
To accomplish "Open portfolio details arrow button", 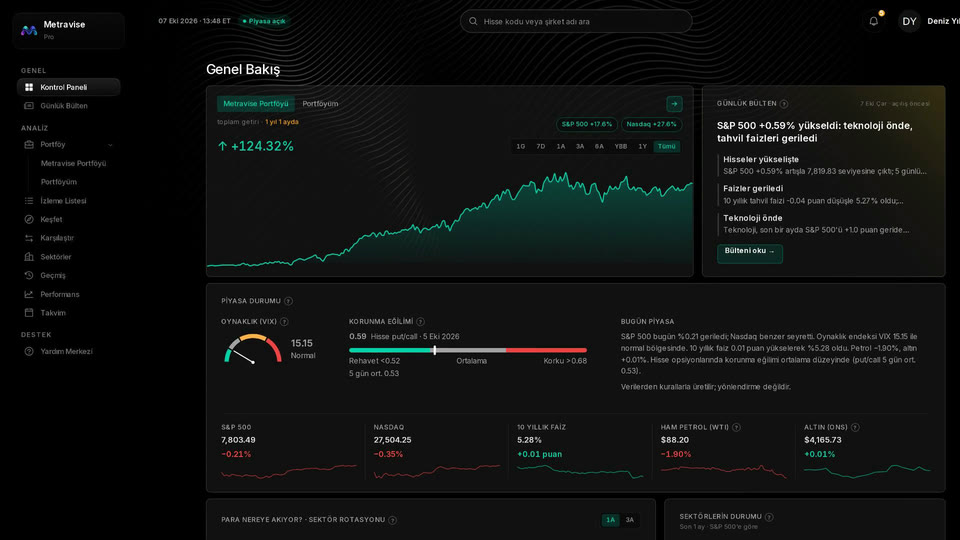I will coord(674,103).
